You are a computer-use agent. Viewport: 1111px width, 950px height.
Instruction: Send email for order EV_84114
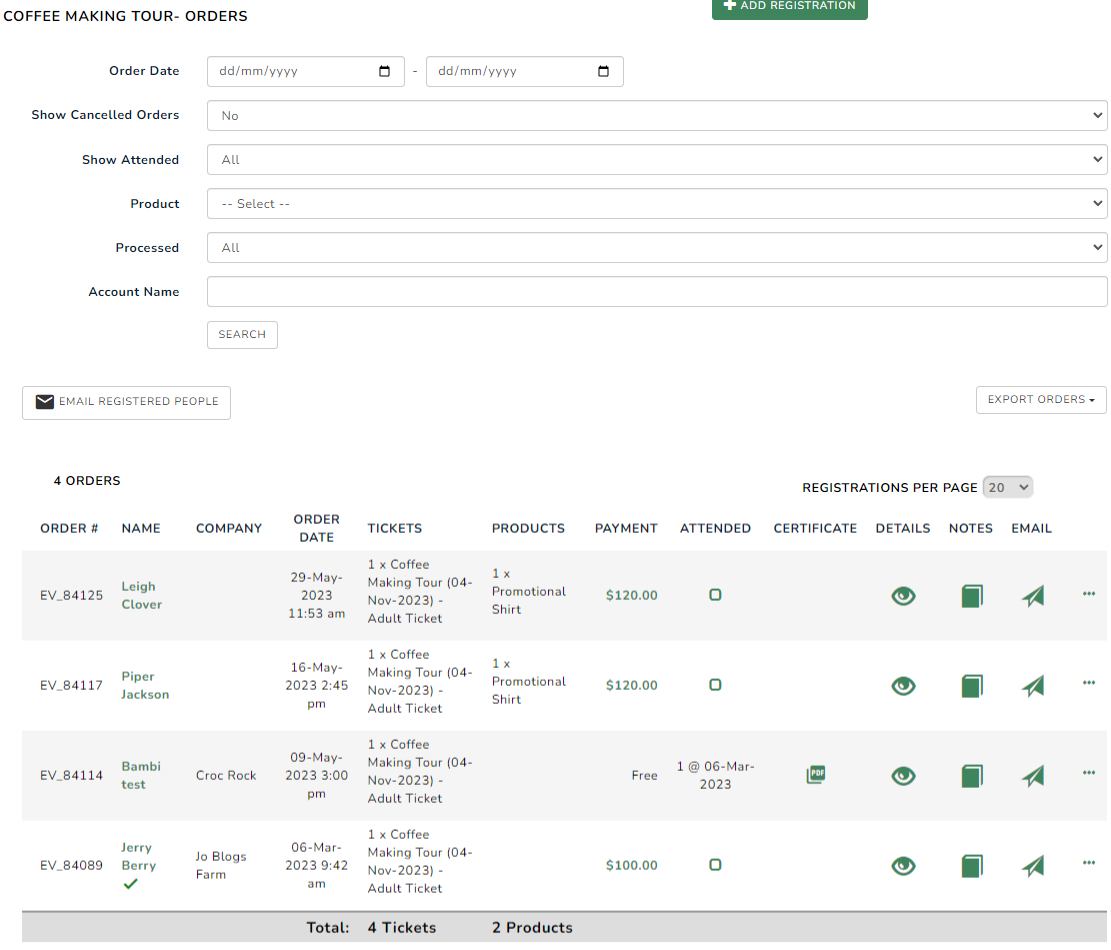1033,776
